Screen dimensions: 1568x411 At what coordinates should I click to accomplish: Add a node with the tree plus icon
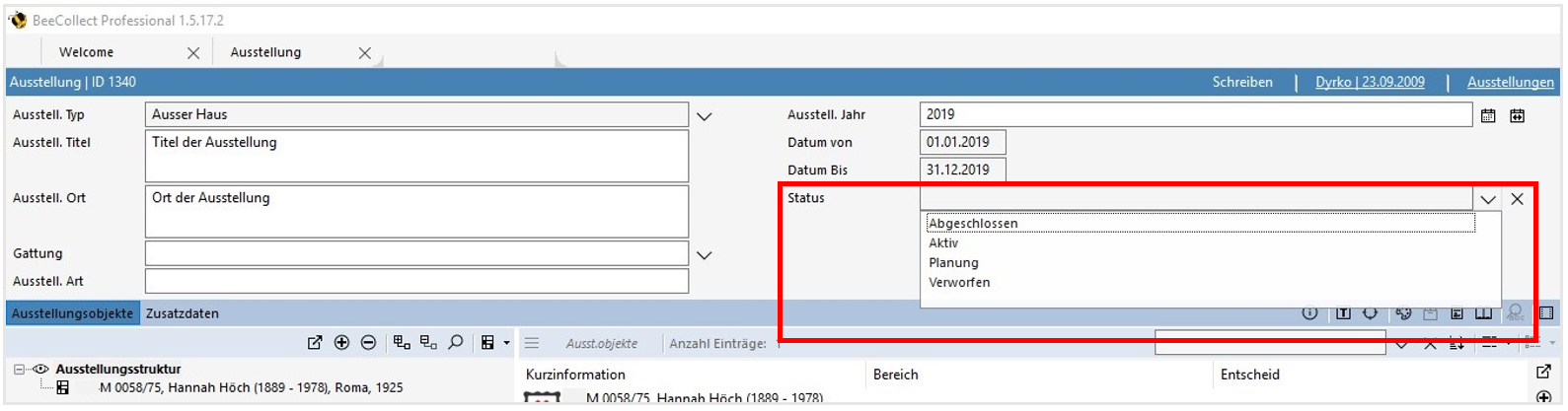coord(341,343)
